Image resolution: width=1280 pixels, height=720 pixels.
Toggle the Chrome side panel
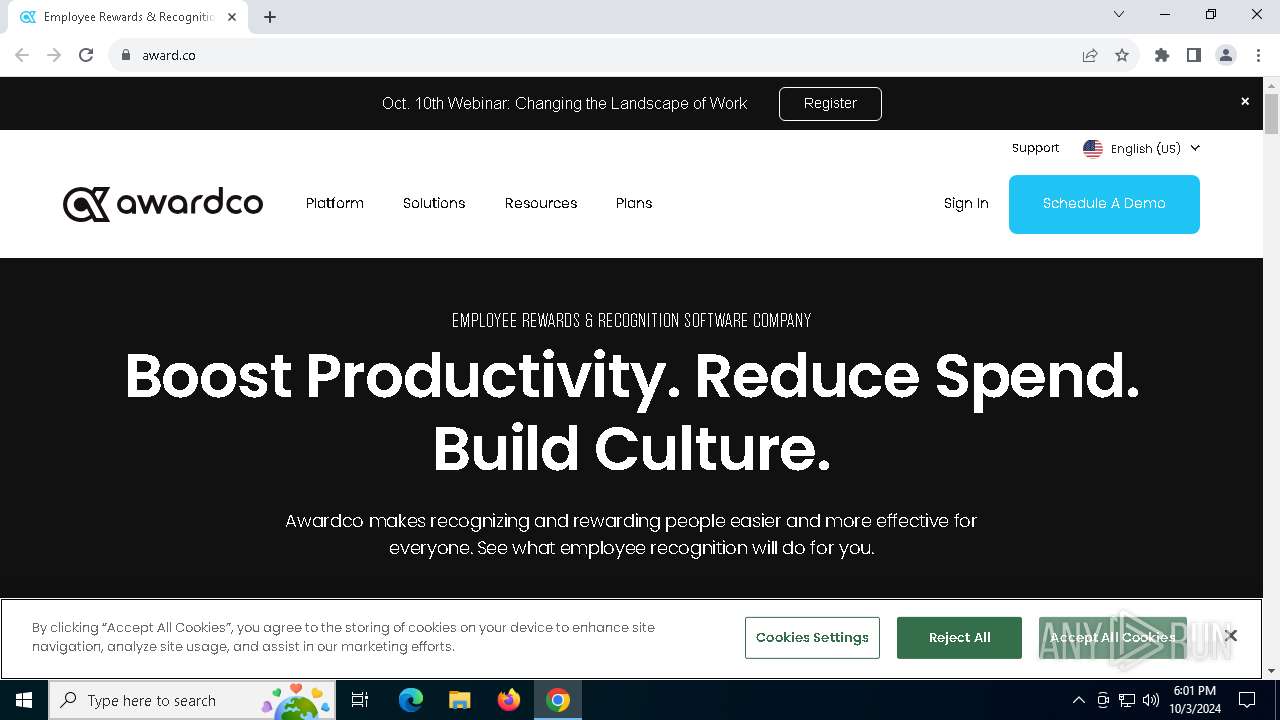pyautogui.click(x=1194, y=55)
